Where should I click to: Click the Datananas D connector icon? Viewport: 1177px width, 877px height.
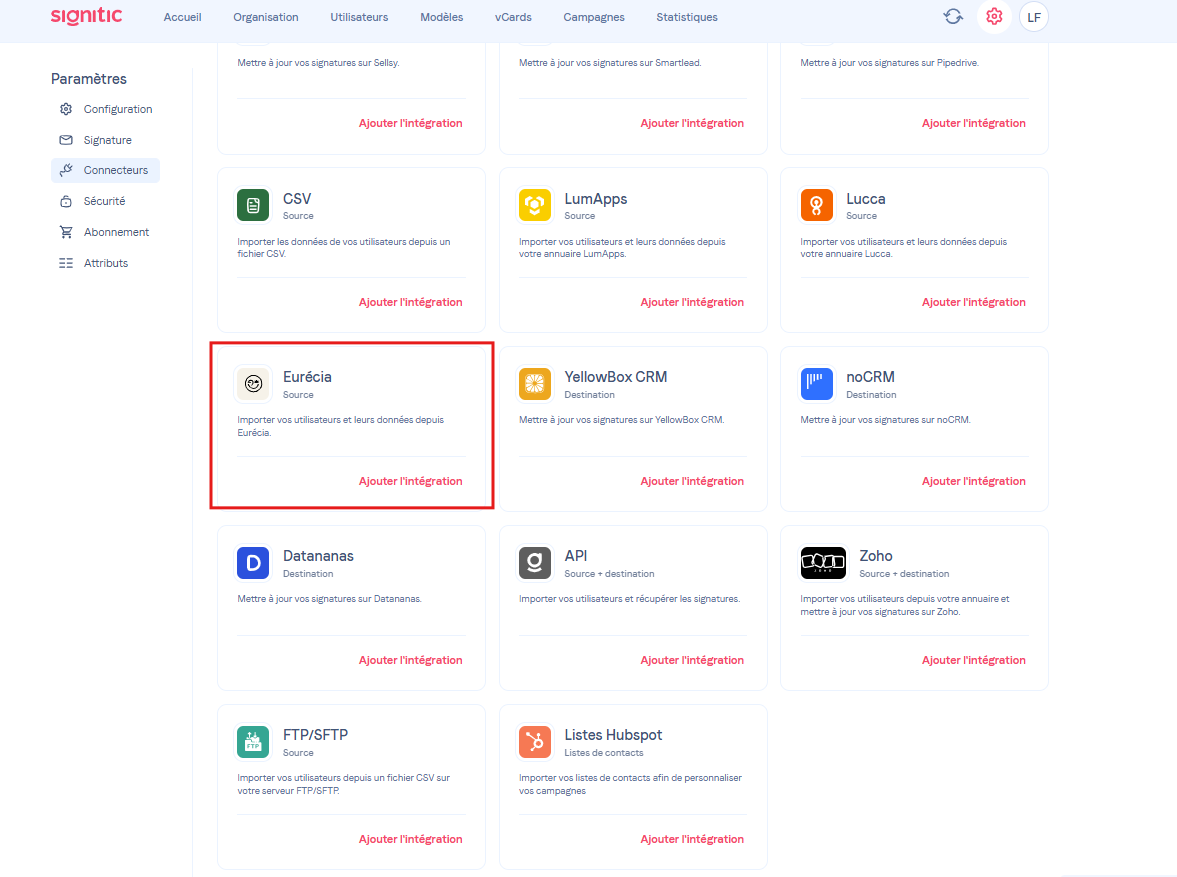pos(253,562)
